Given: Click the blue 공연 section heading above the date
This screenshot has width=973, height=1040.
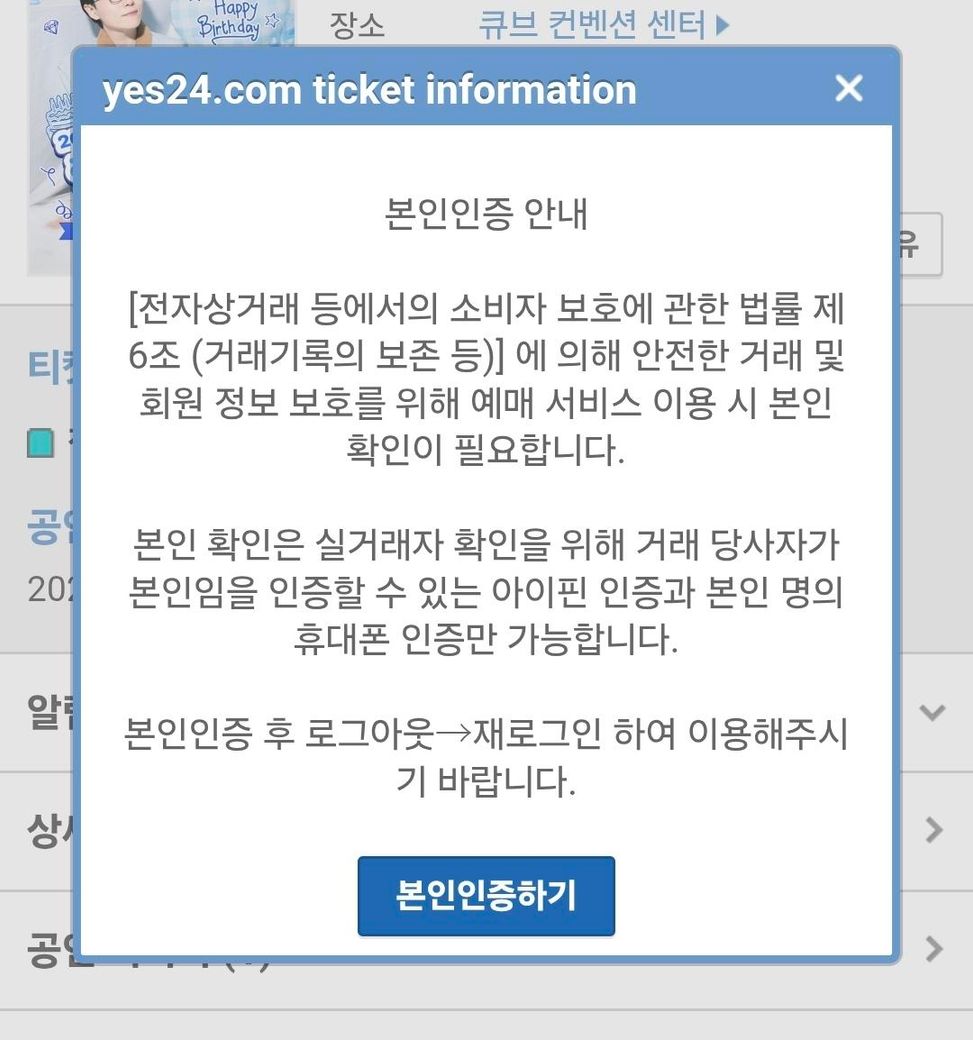Looking at the screenshot, I should (50, 527).
